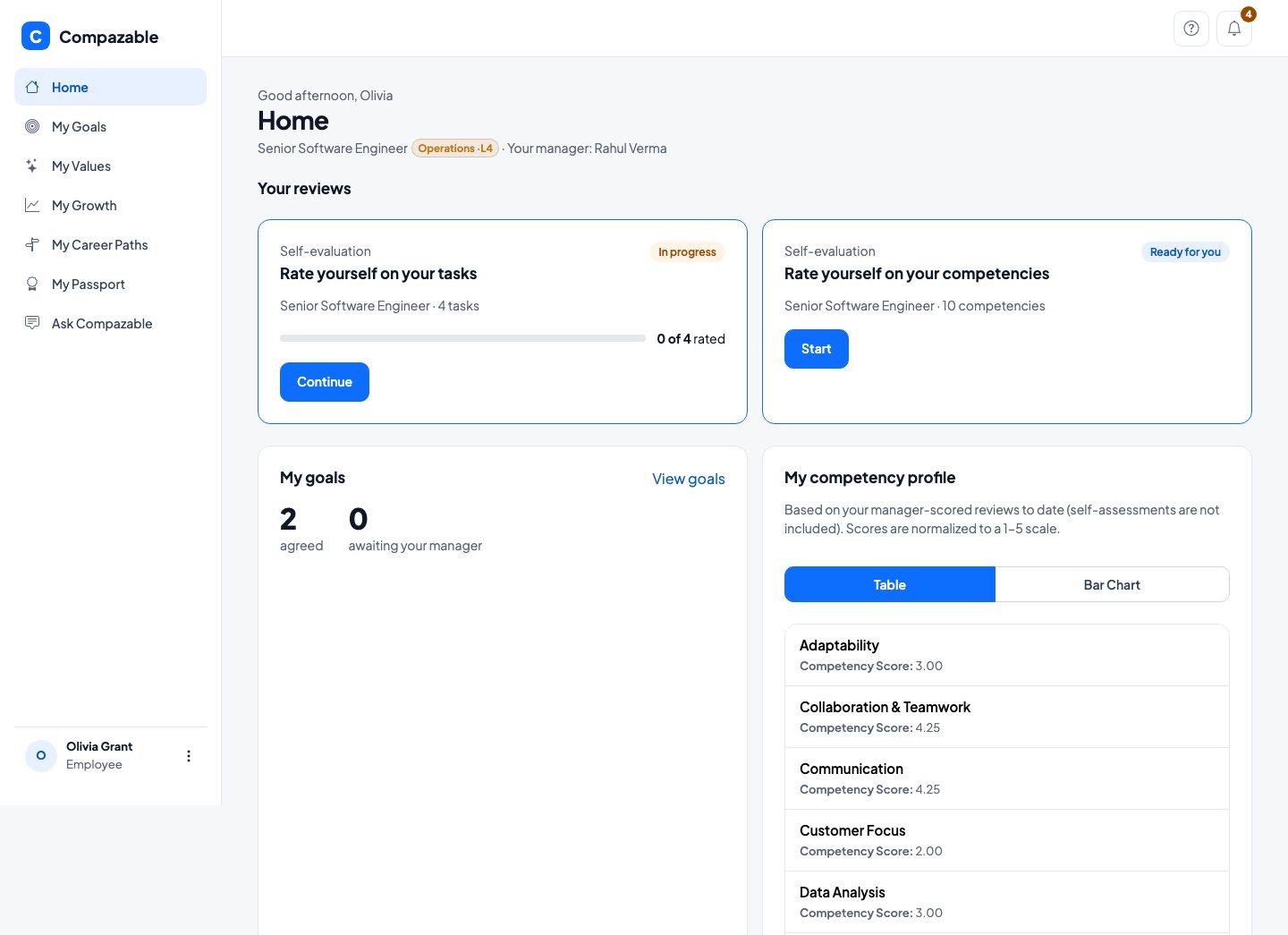This screenshot has width=1288, height=935.
Task: Open Olivia Grant's three-dot user menu
Action: [x=189, y=756]
